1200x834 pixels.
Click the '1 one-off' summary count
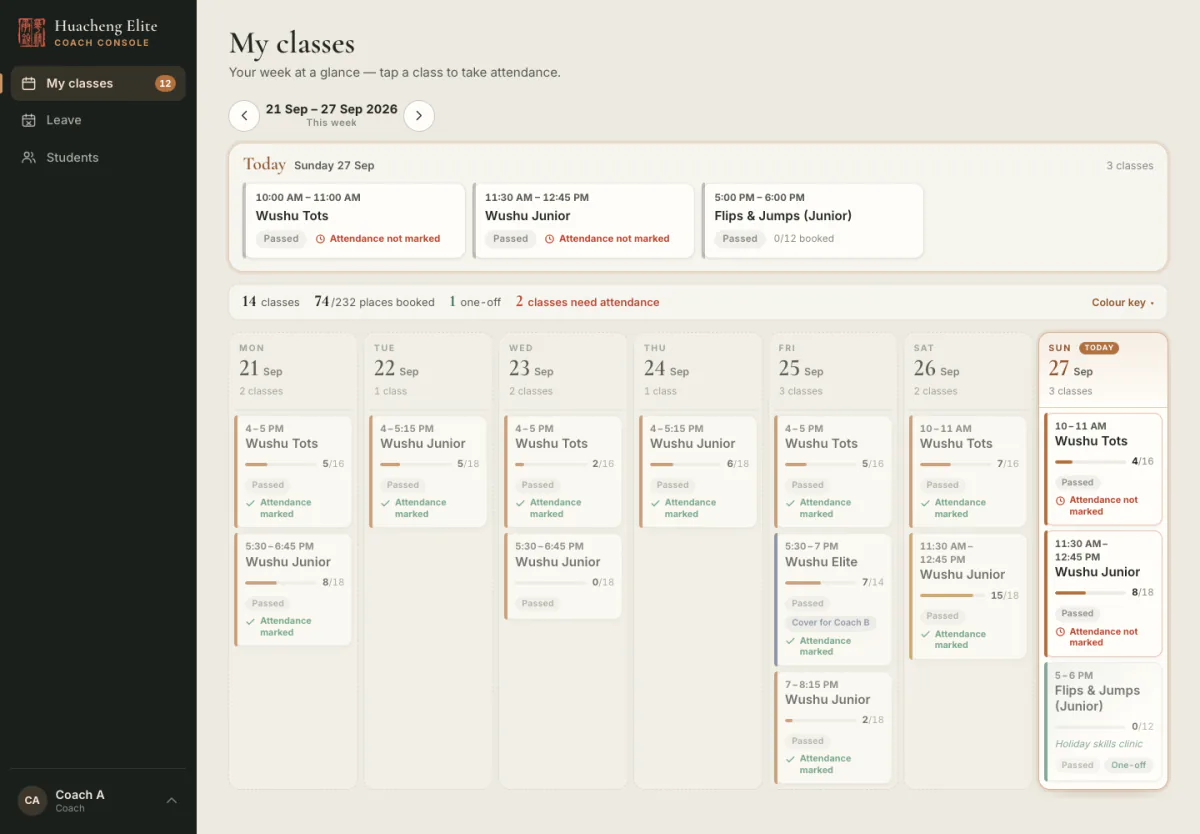coord(475,302)
